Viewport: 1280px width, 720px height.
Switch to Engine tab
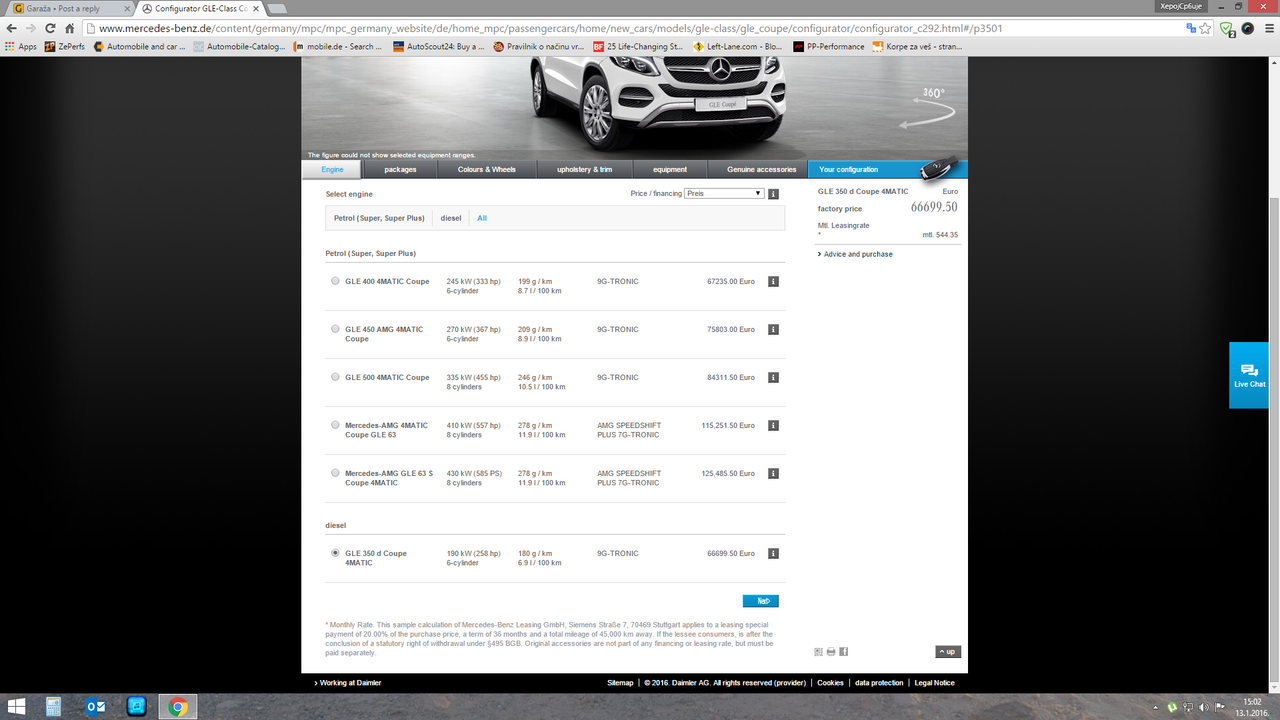(332, 170)
